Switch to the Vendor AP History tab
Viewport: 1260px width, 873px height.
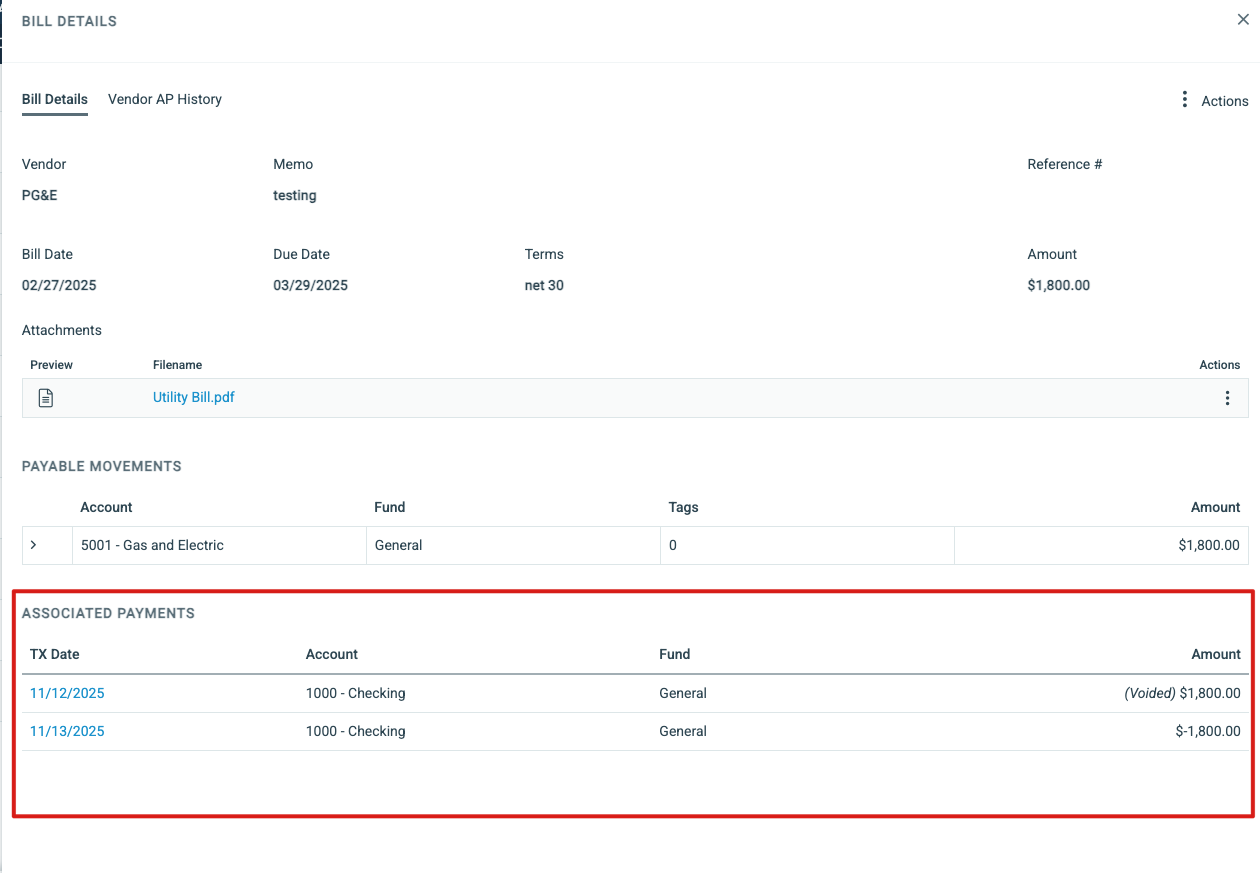(165, 100)
